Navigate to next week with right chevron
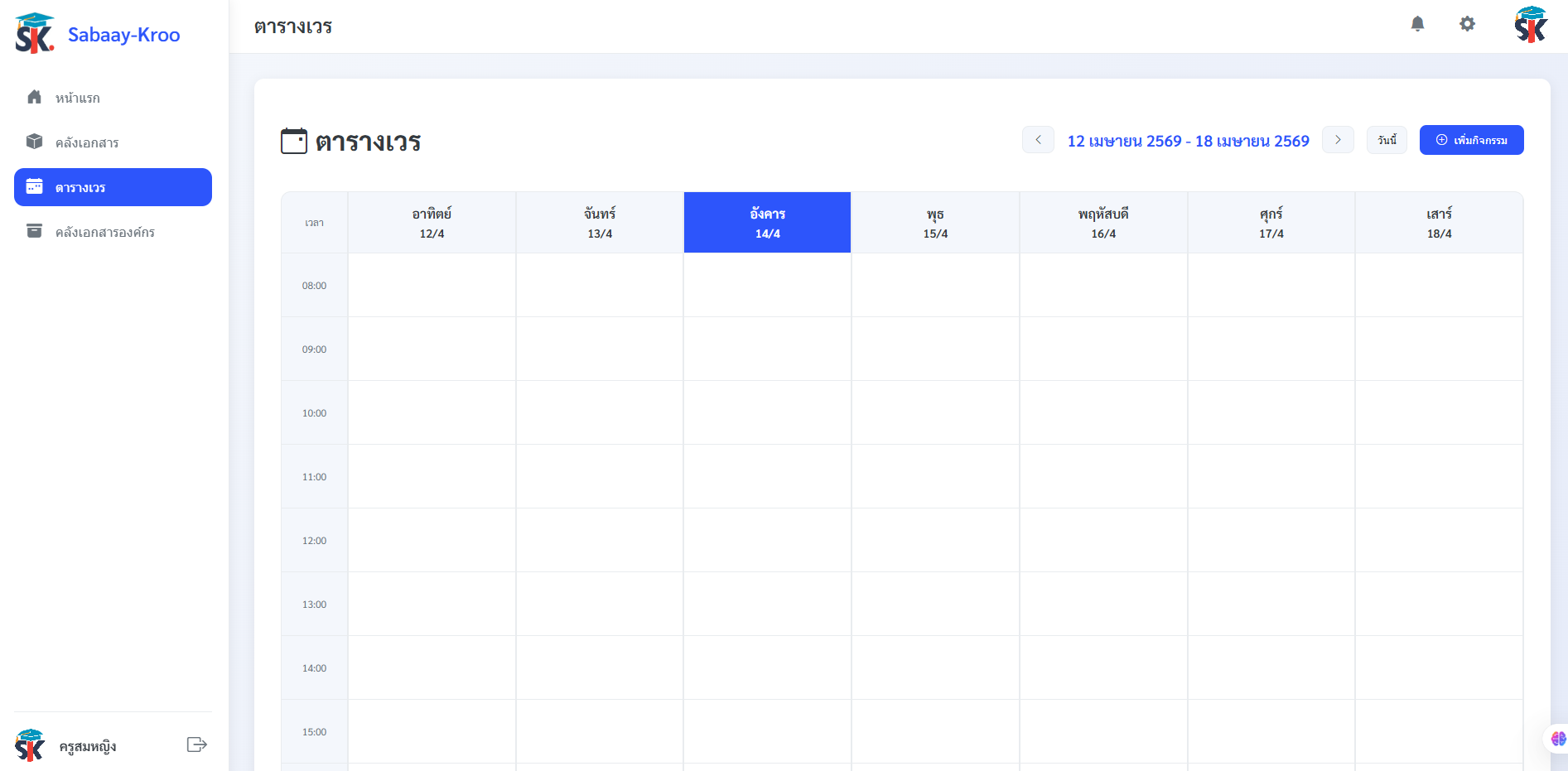Screen dimensions: 1568x771 click(x=1337, y=140)
